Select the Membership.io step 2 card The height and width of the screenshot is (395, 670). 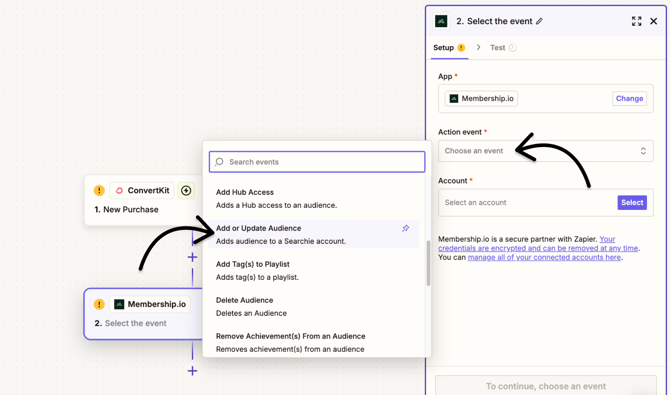tap(143, 314)
